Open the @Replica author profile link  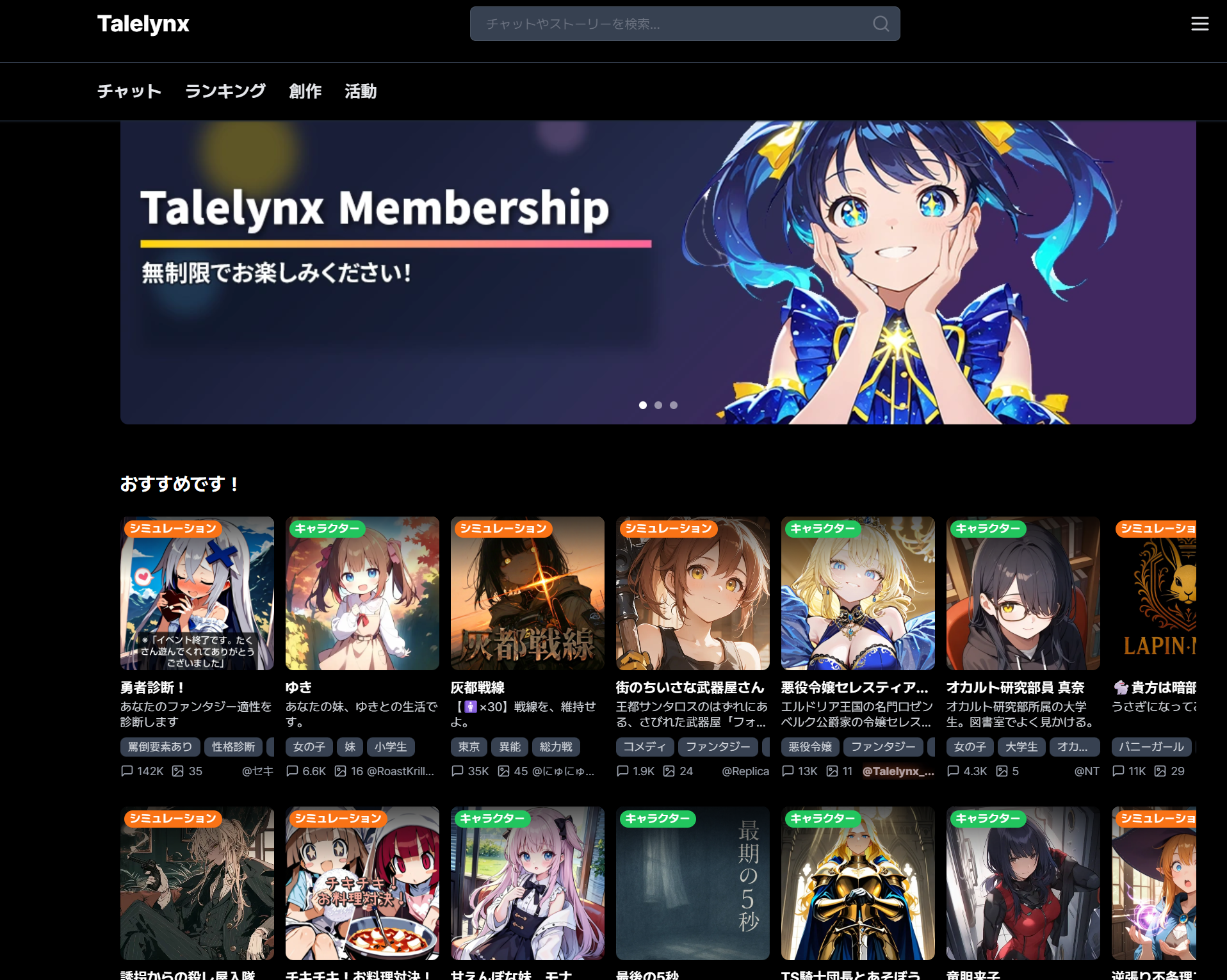[x=746, y=771]
